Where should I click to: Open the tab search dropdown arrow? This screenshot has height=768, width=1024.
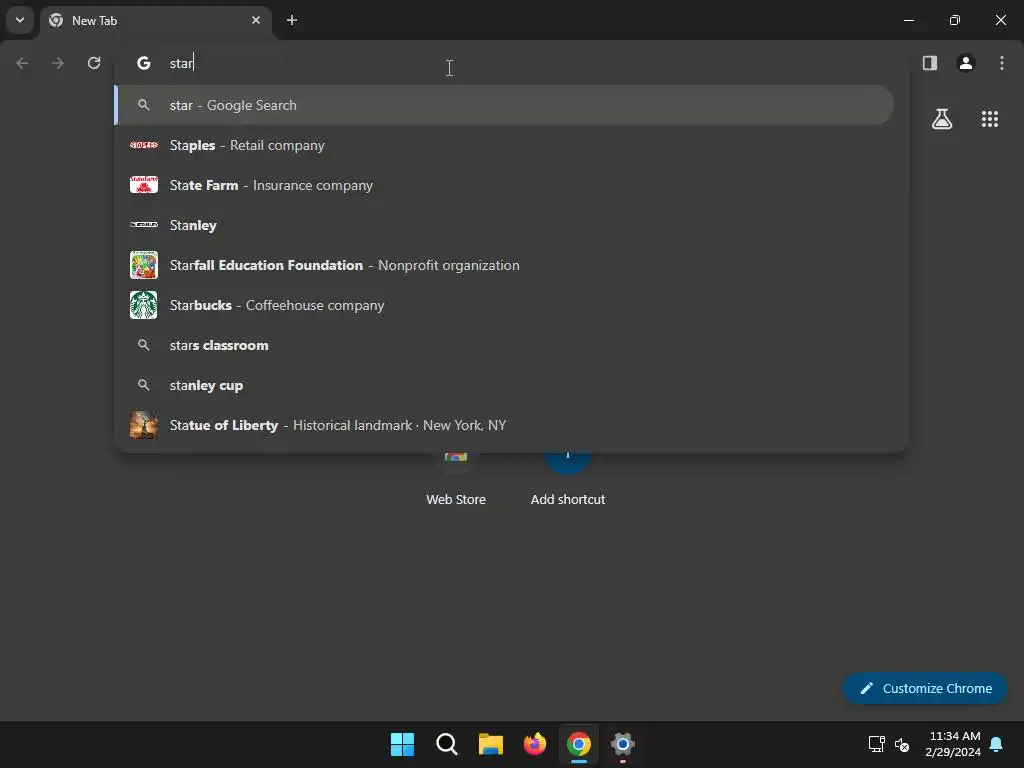[x=20, y=20]
